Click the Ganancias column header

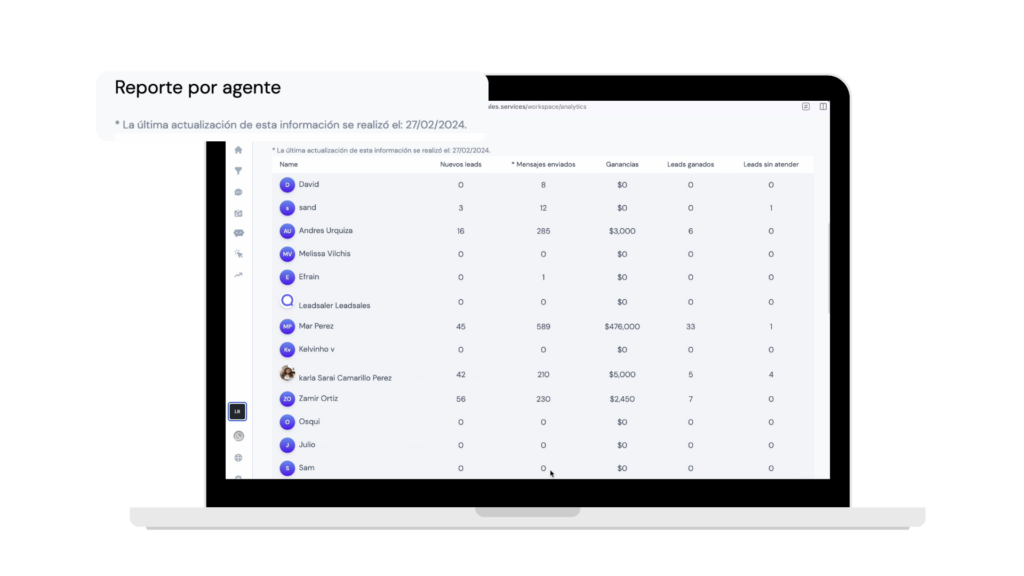(x=622, y=165)
